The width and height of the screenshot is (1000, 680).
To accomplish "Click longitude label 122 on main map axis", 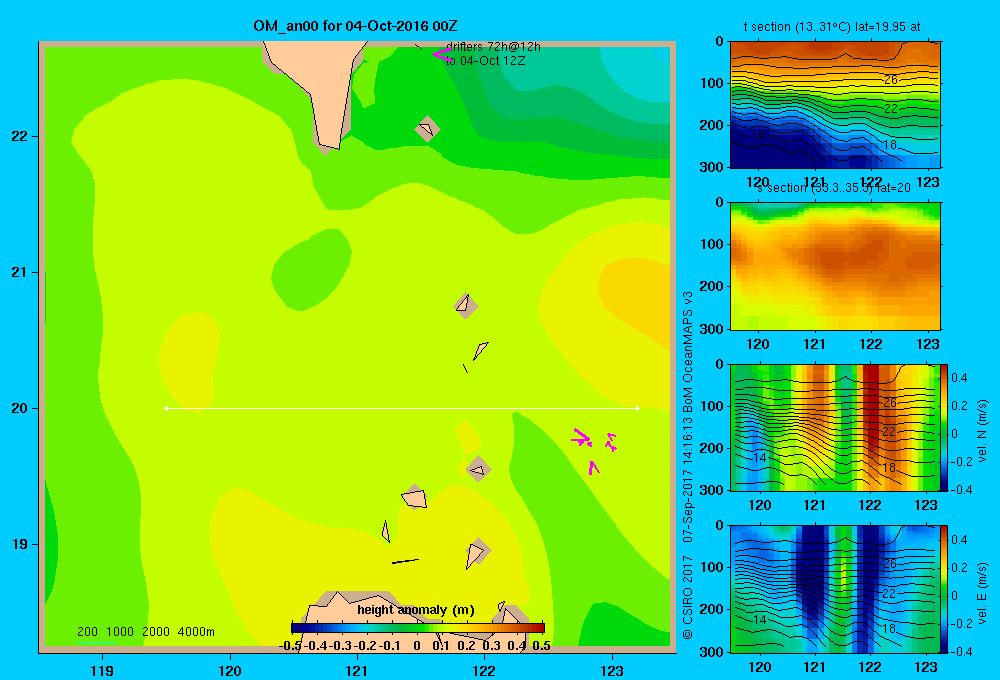I will pyautogui.click(x=485, y=670).
